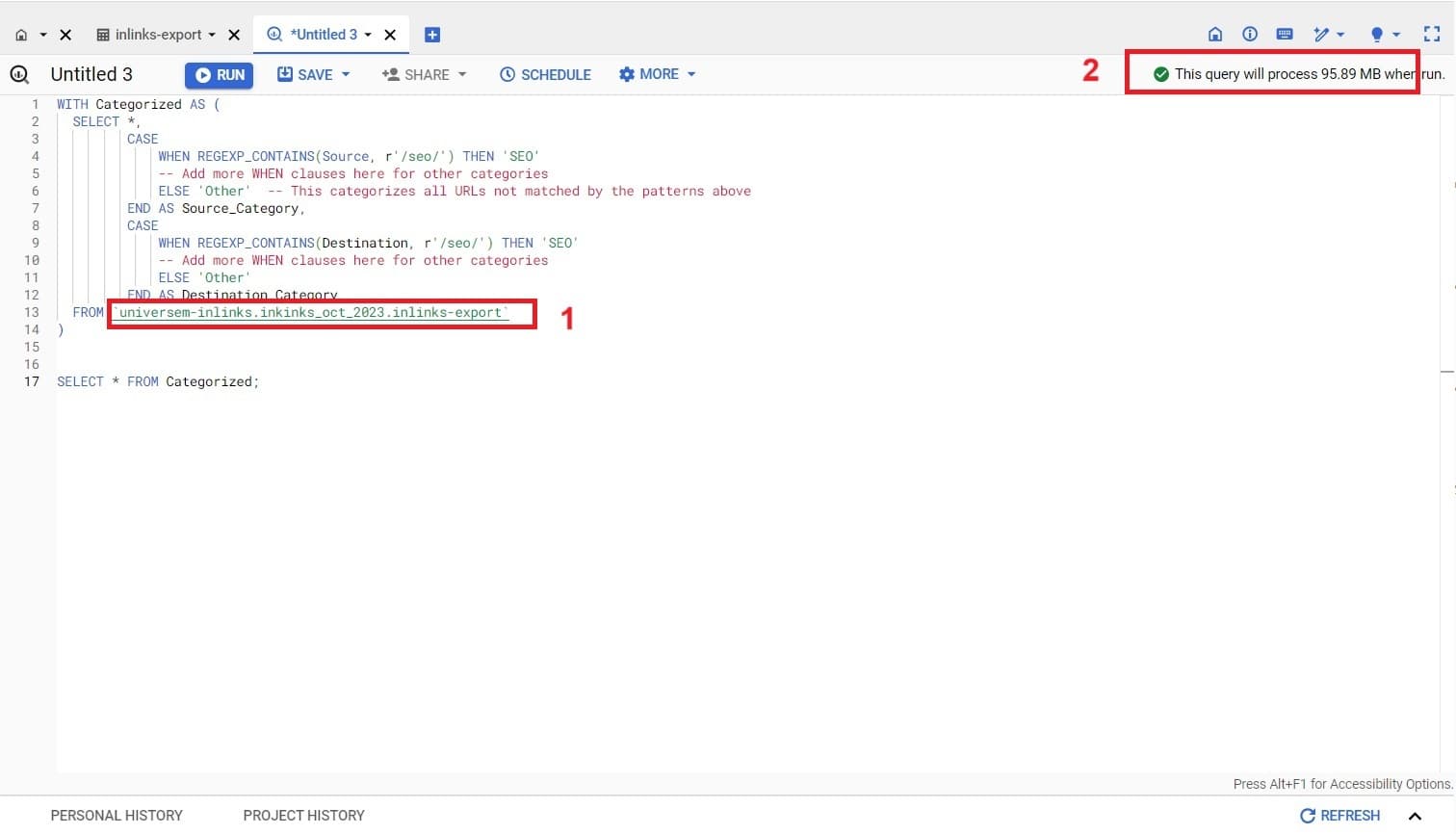Screen dimensions: 1456x834
Task: Click the SCHEDULE clock button
Action: coord(545,75)
